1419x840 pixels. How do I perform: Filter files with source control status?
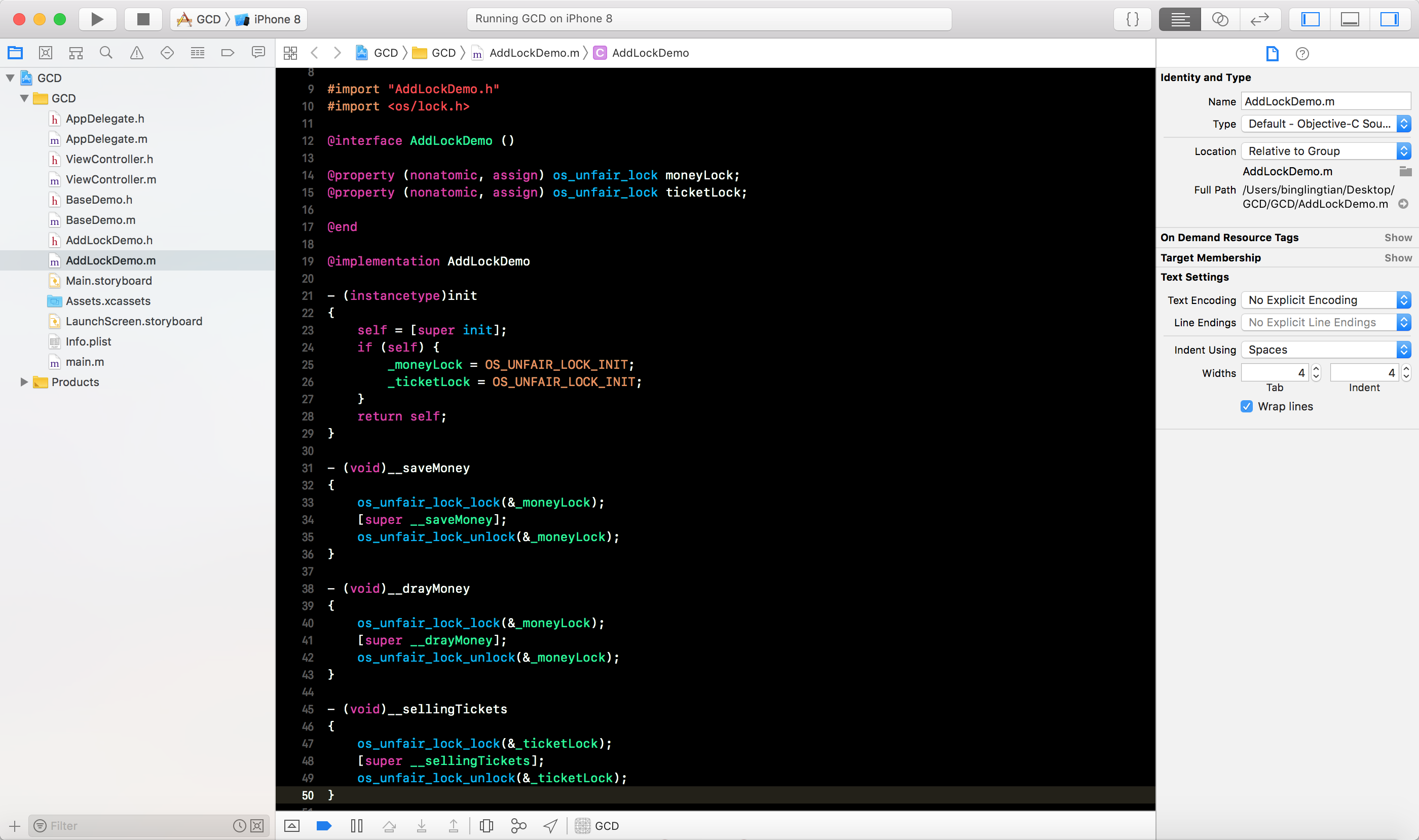[x=257, y=826]
